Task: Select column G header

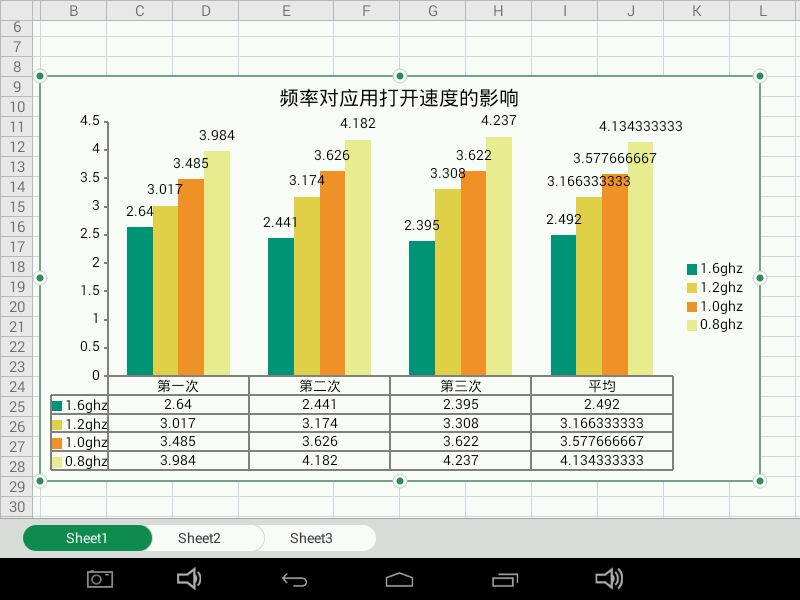Action: (433, 10)
